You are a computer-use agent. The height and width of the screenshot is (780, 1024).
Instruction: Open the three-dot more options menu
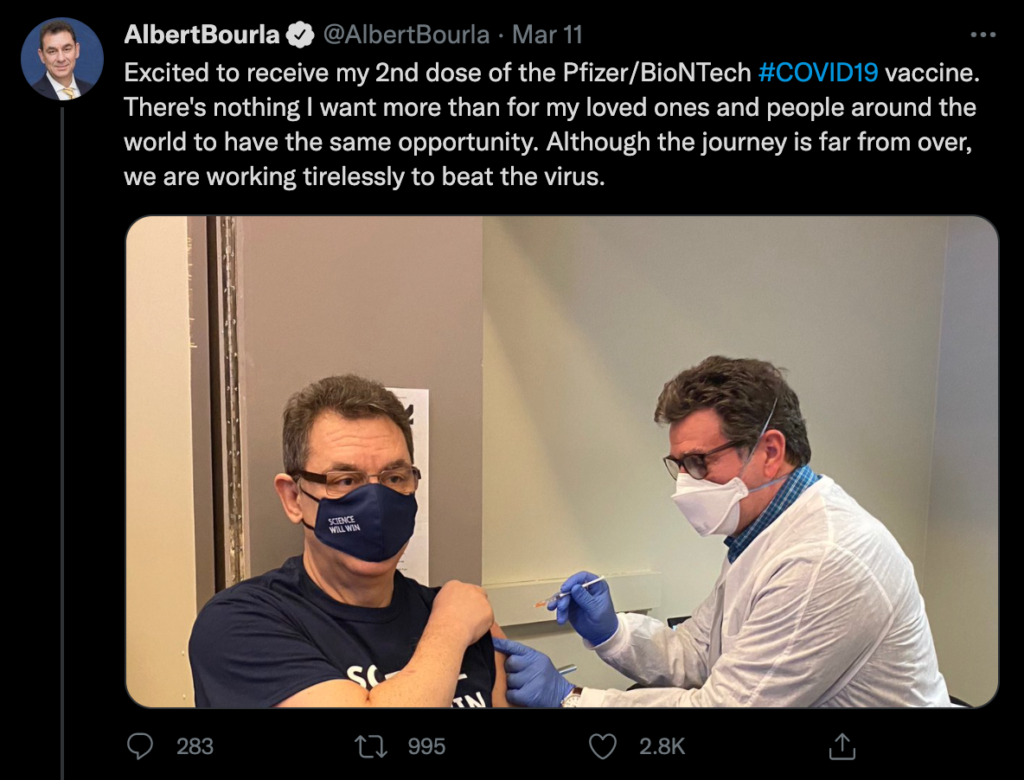click(x=982, y=35)
